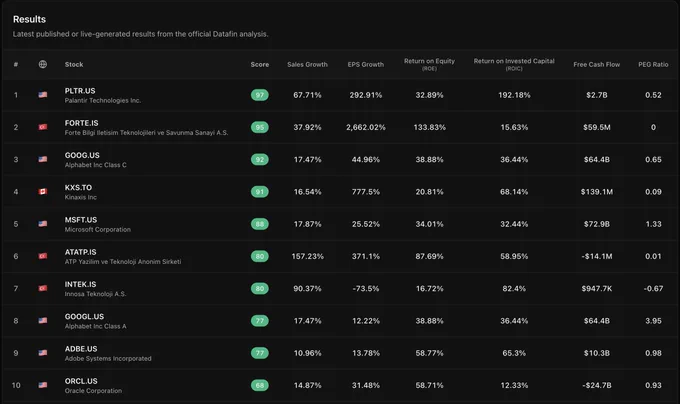The width and height of the screenshot is (680, 404).
Task: Open the MSFT.US ticker
Action: (x=81, y=220)
